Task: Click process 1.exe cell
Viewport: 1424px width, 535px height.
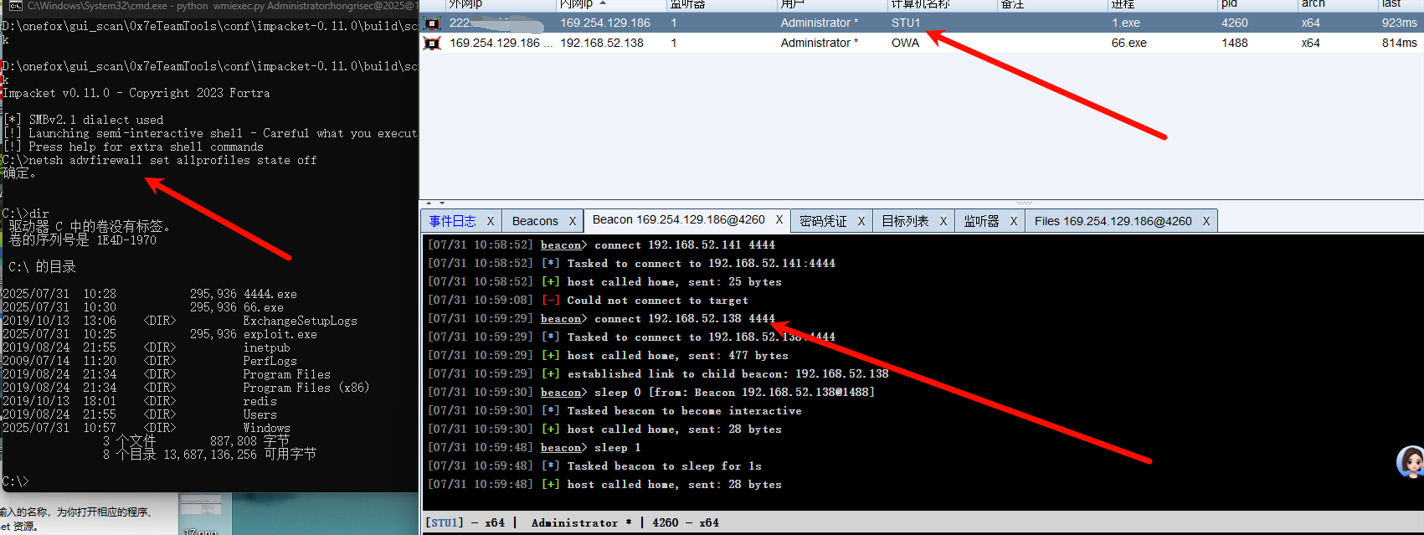Action: (x=1125, y=22)
